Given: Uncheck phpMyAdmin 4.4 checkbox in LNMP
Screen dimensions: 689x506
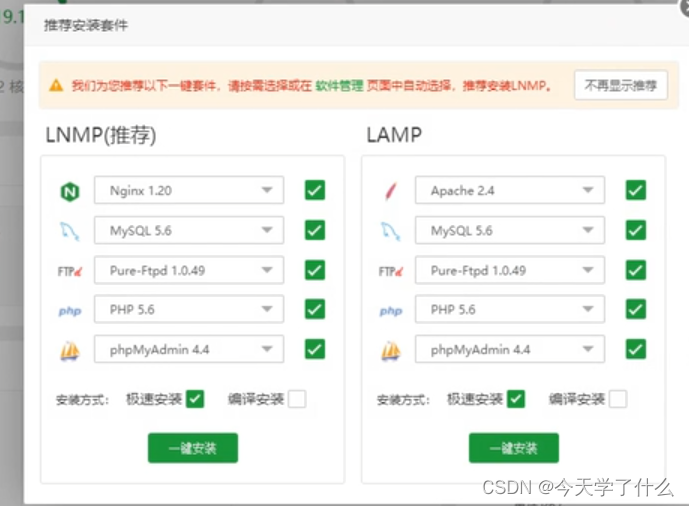Looking at the screenshot, I should click(x=315, y=349).
